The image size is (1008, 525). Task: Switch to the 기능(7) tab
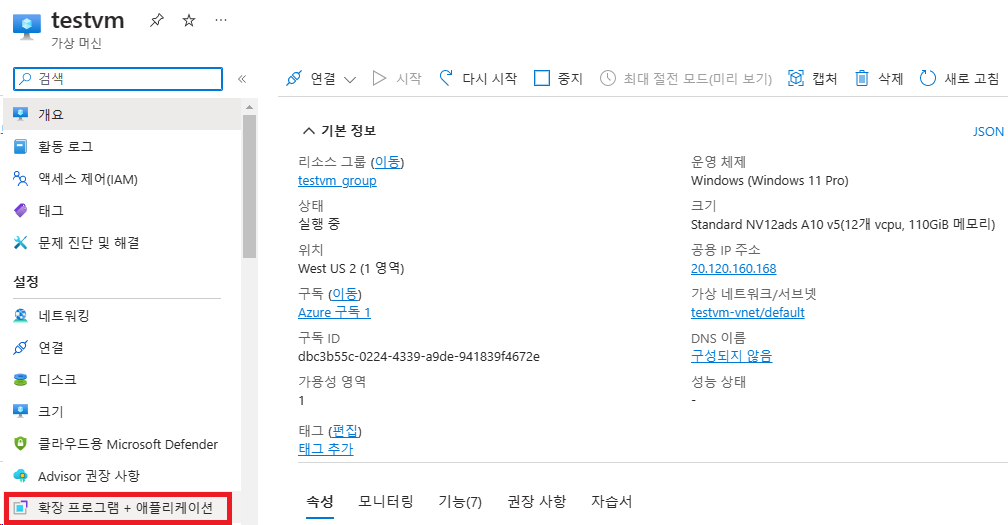coord(460,501)
